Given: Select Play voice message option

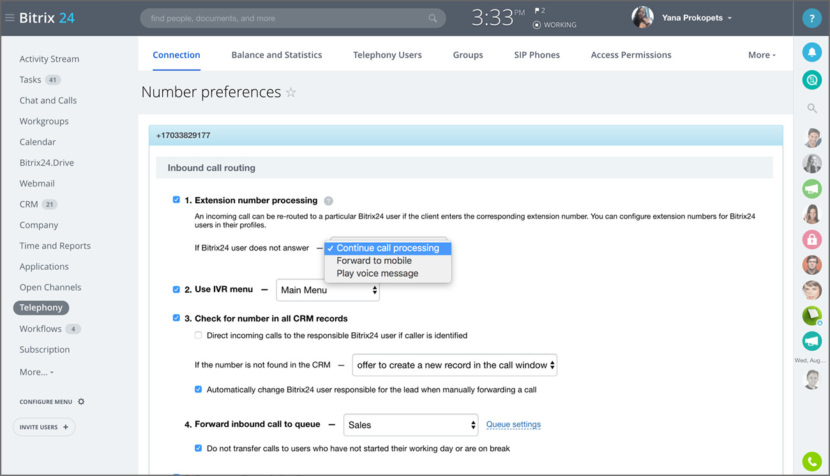Looking at the screenshot, I should pyautogui.click(x=387, y=273).
